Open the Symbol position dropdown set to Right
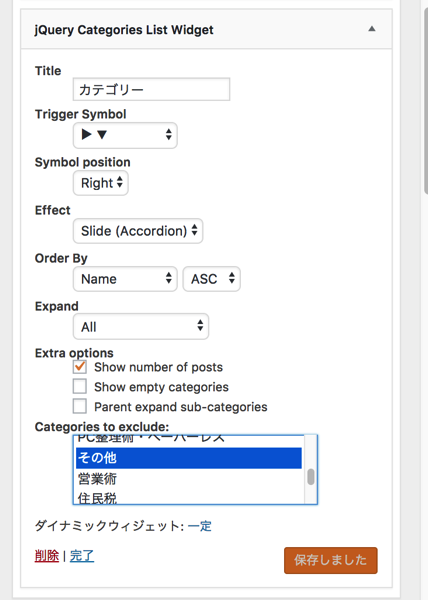 pyautogui.click(x=101, y=183)
